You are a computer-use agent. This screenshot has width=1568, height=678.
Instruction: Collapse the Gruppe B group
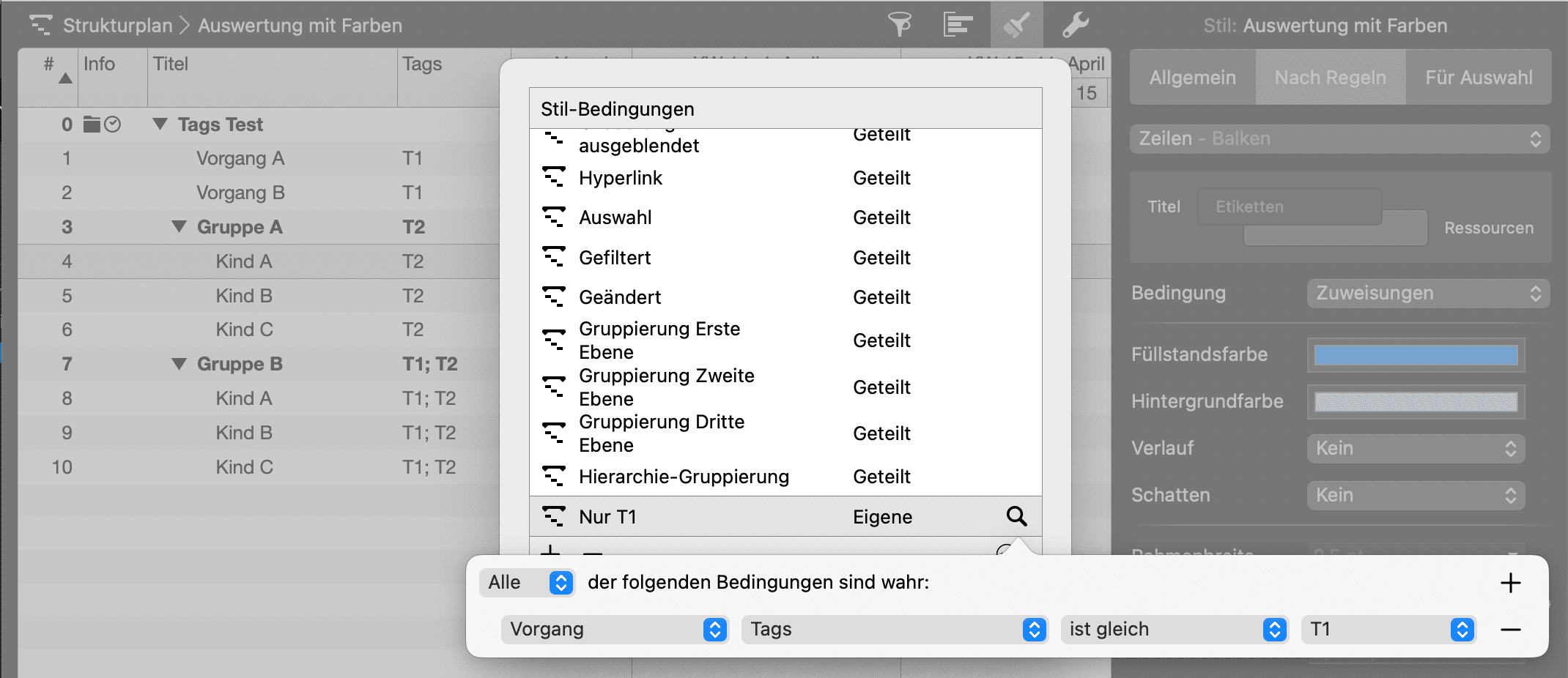click(x=179, y=364)
